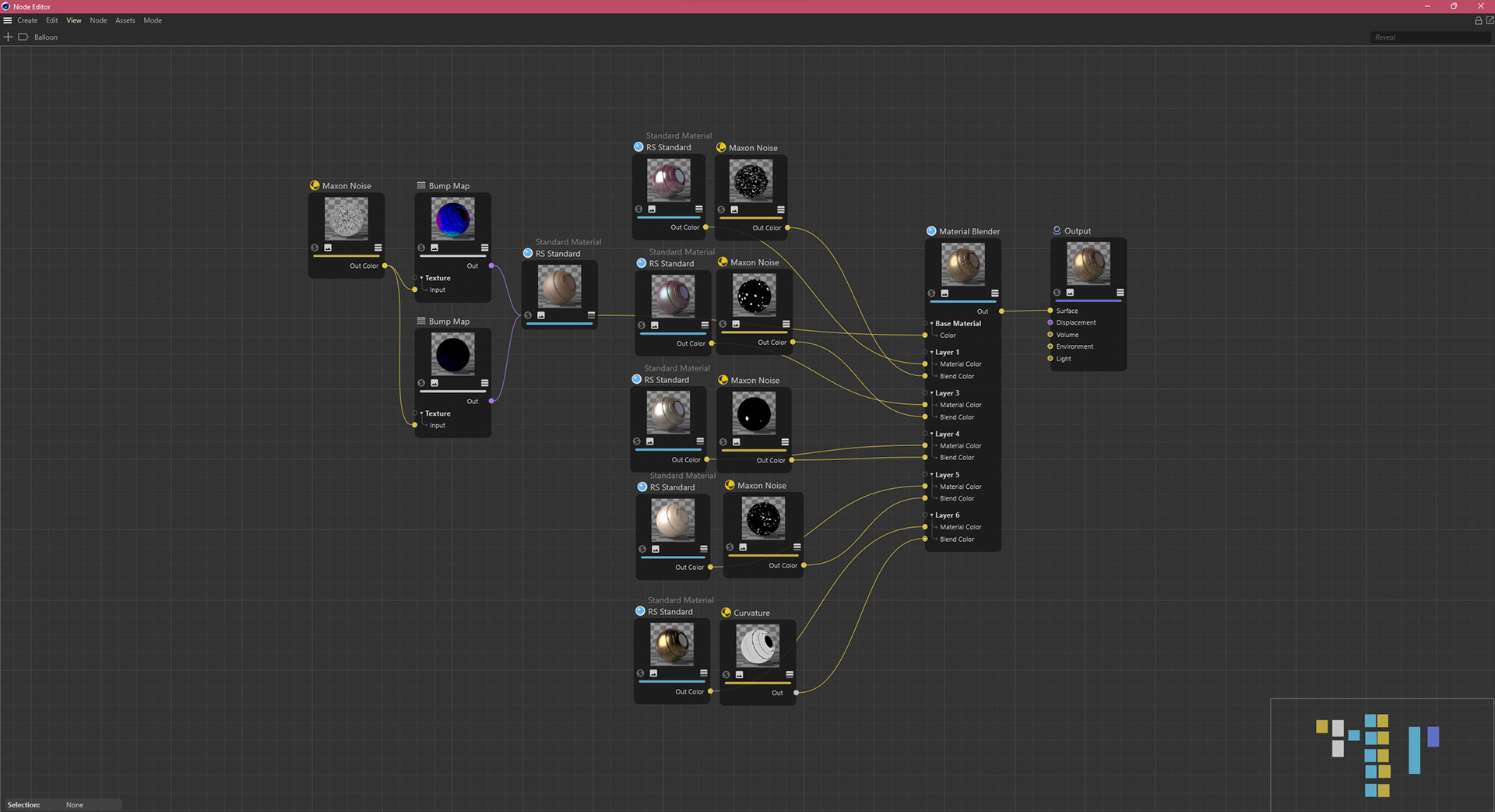This screenshot has height=812, width=1495.
Task: Collapse the Layer 1 expander
Action: 931,352
